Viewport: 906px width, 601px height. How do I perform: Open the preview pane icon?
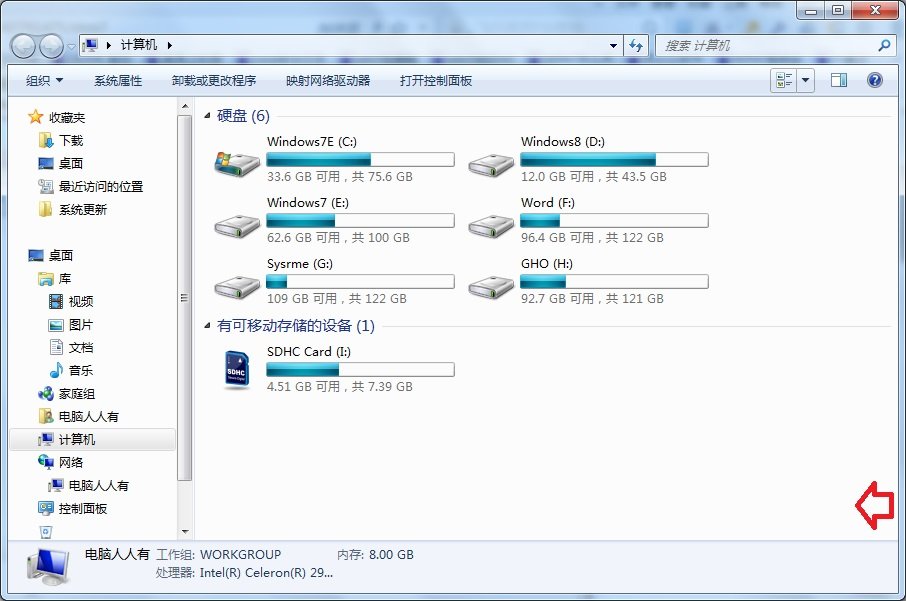click(839, 80)
